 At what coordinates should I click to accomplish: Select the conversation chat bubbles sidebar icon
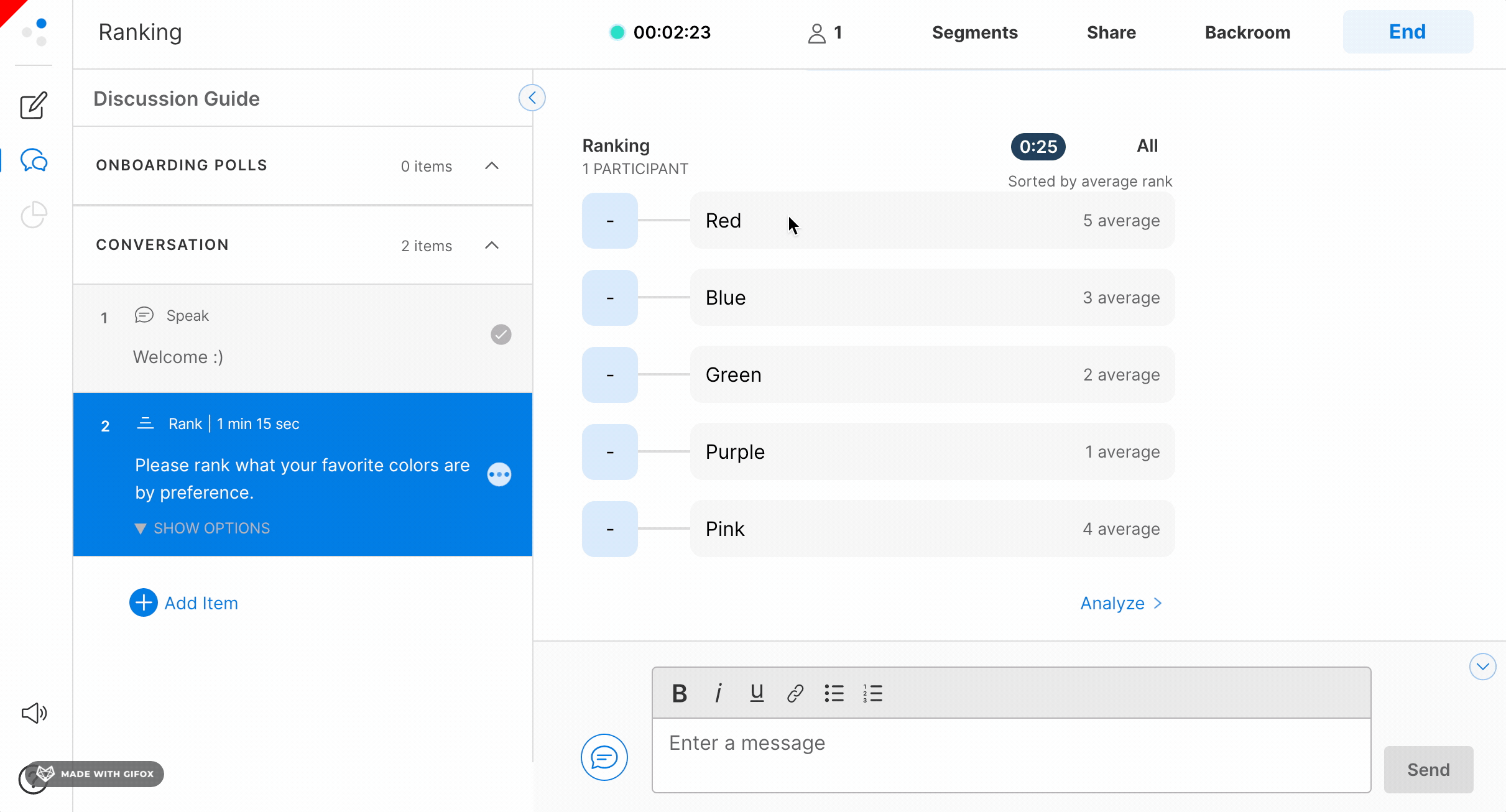point(34,160)
